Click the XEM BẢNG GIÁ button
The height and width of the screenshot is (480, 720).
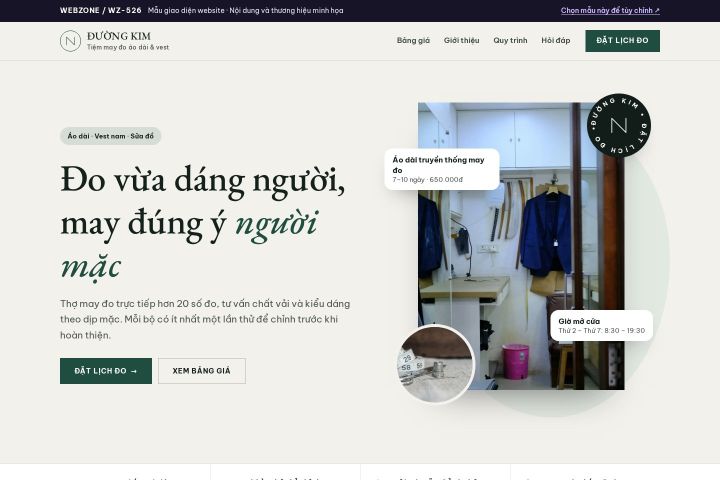tap(202, 371)
